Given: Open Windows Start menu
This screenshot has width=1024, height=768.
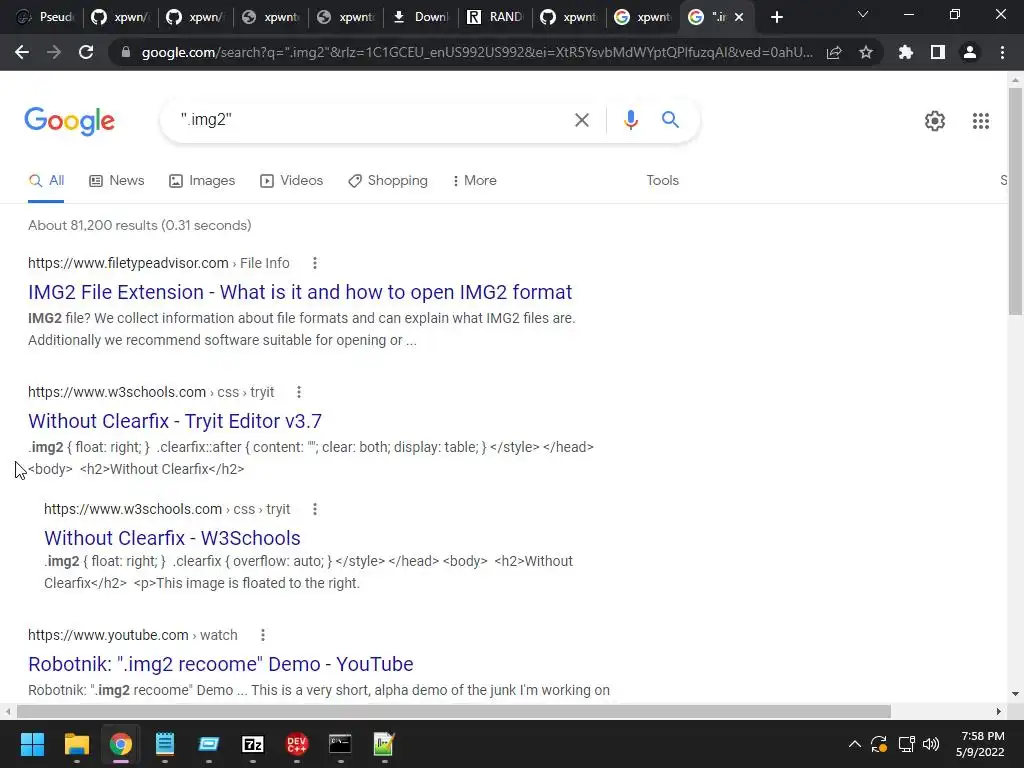Looking at the screenshot, I should (32, 744).
